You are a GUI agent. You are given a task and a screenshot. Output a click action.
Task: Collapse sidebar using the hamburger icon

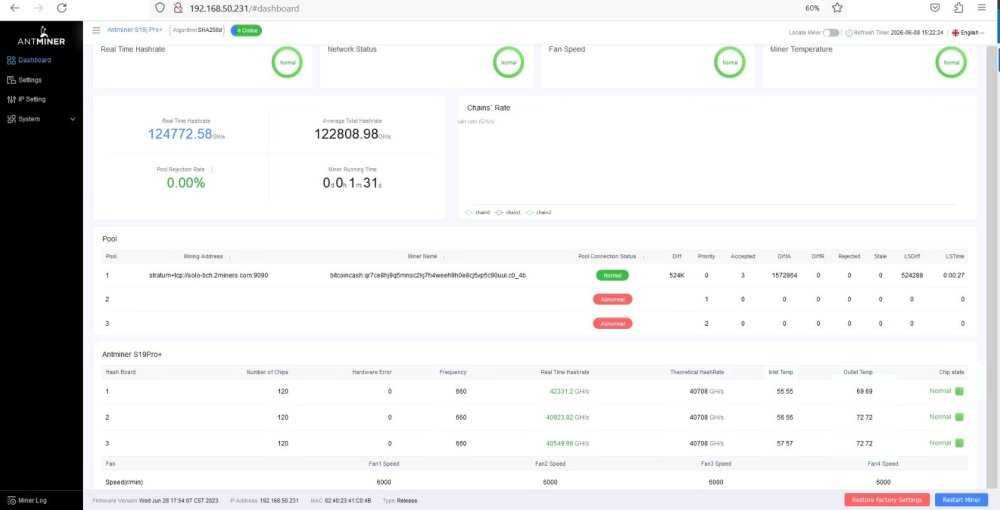(96, 30)
